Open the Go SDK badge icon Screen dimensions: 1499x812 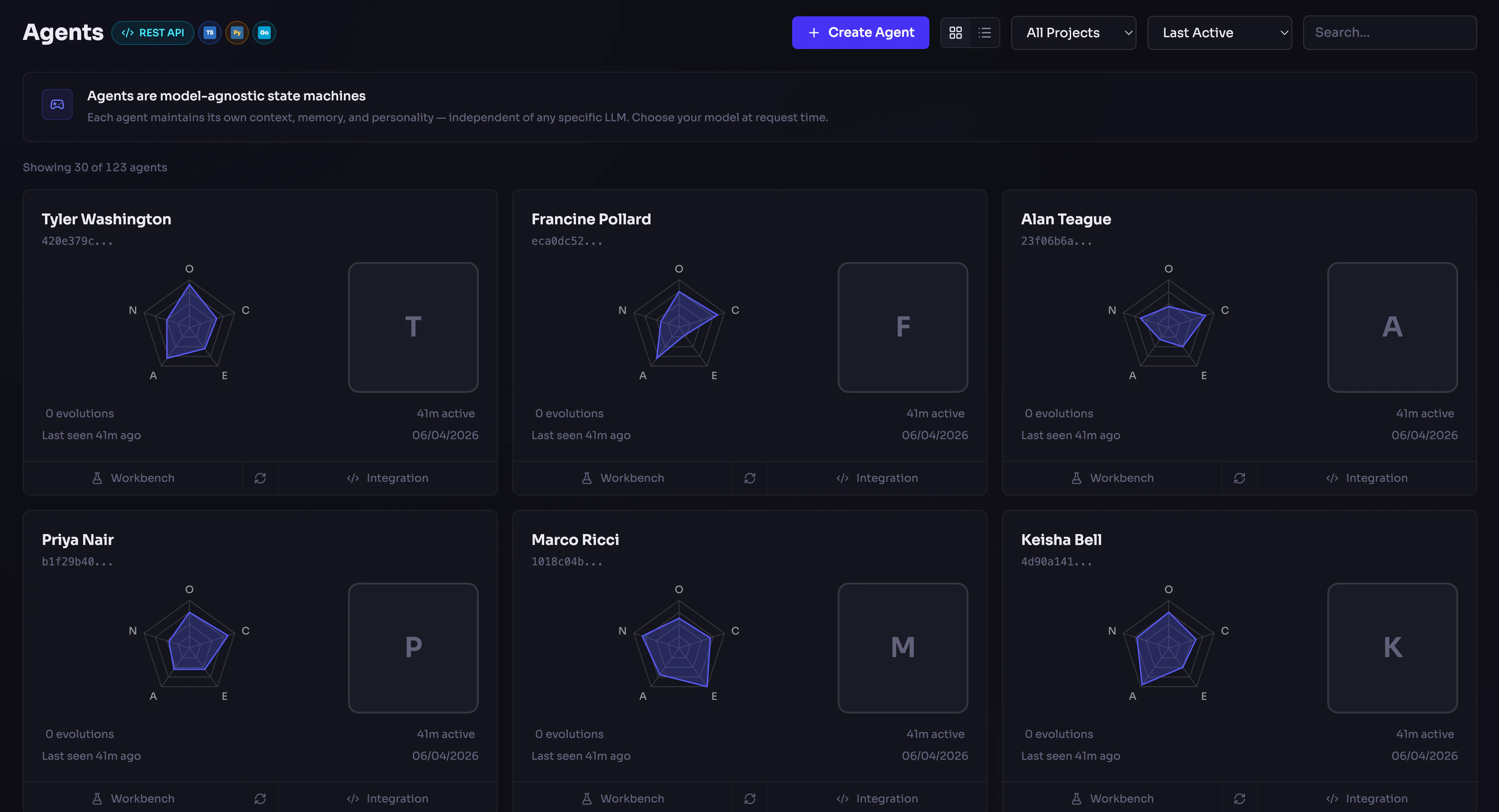click(264, 33)
